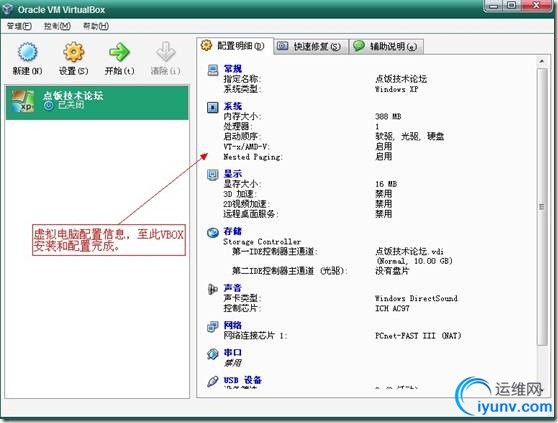Open the 串口 settings heading link
Viewport: 558px width, 423px height.
coord(233,353)
